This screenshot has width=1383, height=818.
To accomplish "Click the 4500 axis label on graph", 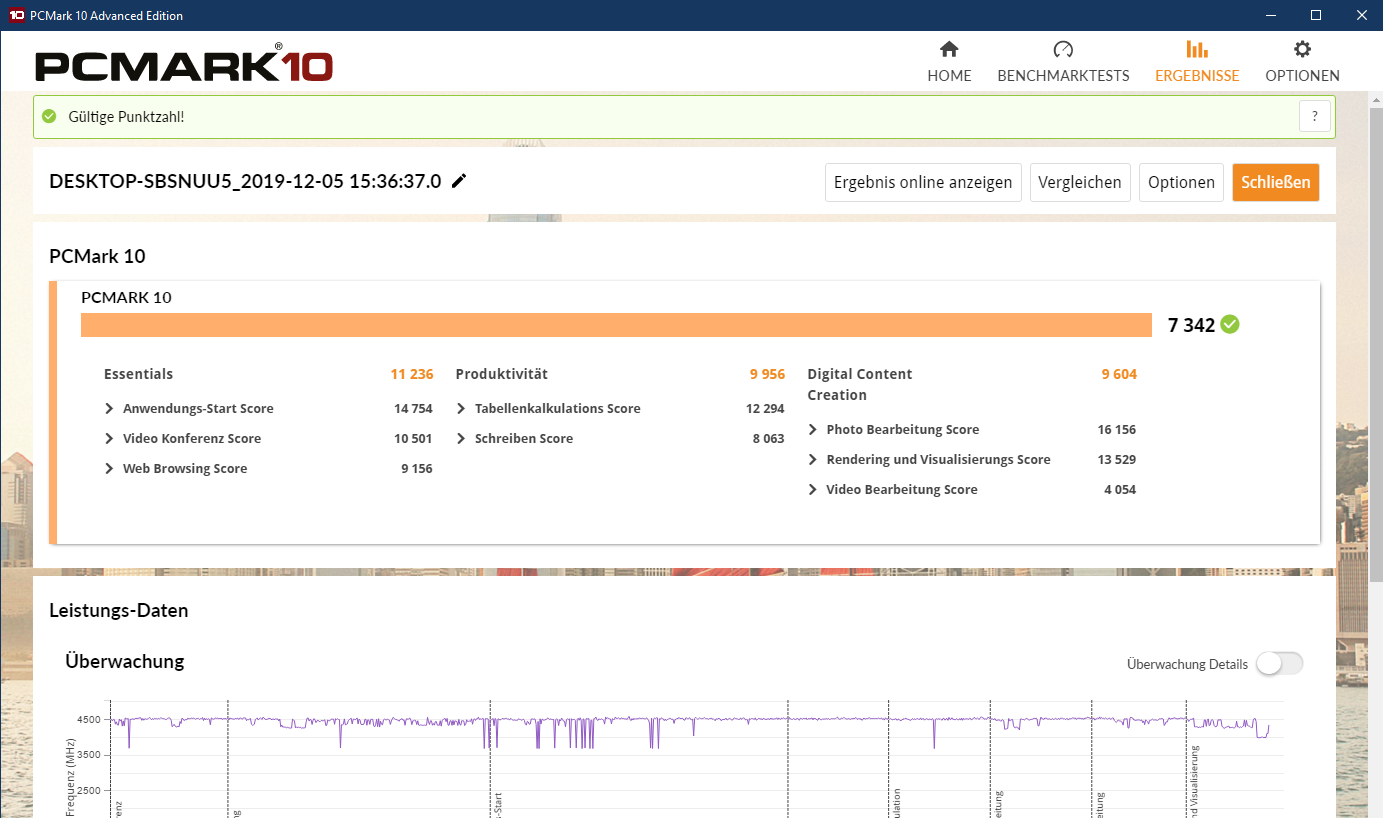I will pos(88,720).
